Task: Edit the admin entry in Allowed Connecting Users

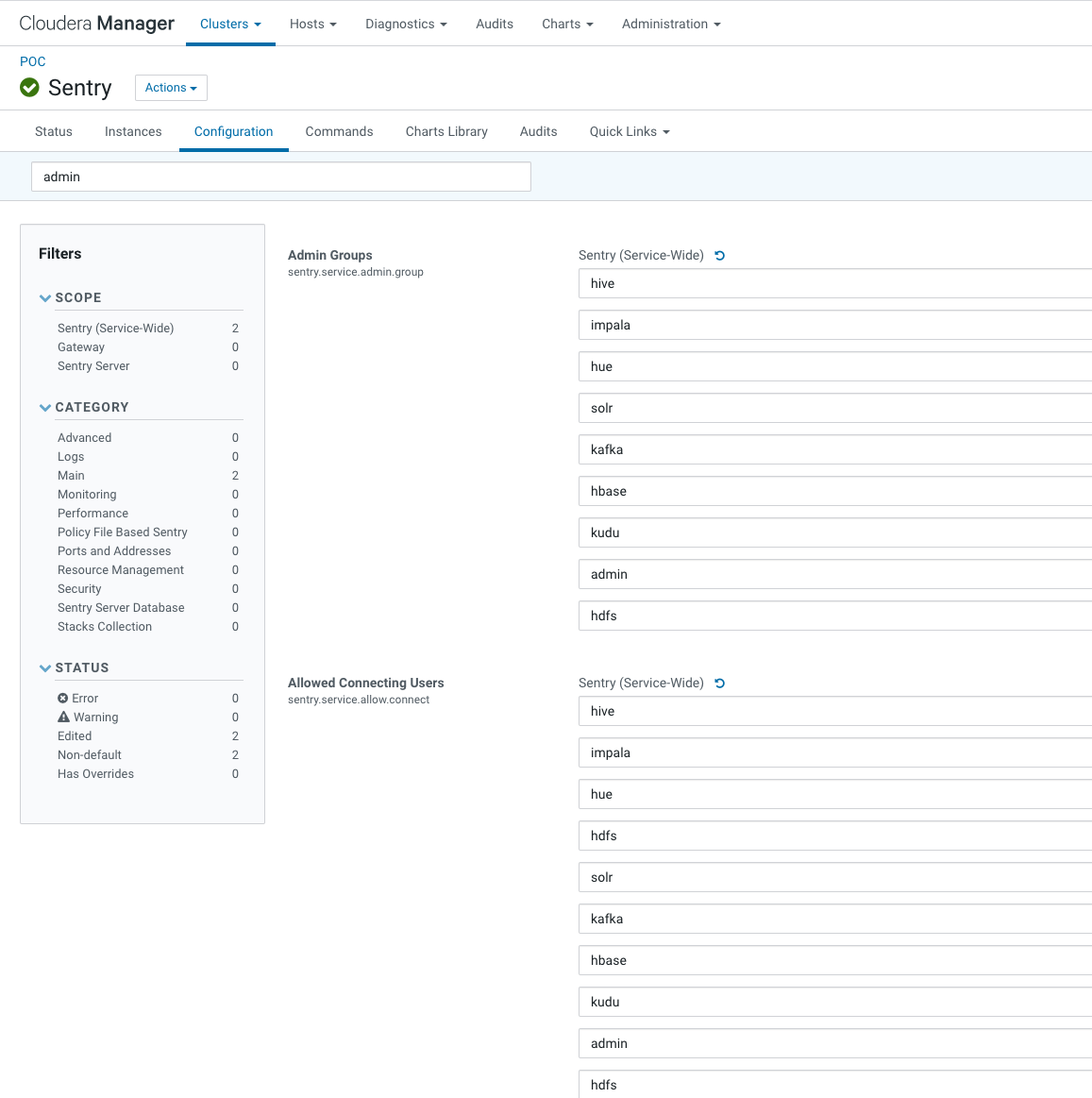Action: click(835, 1043)
